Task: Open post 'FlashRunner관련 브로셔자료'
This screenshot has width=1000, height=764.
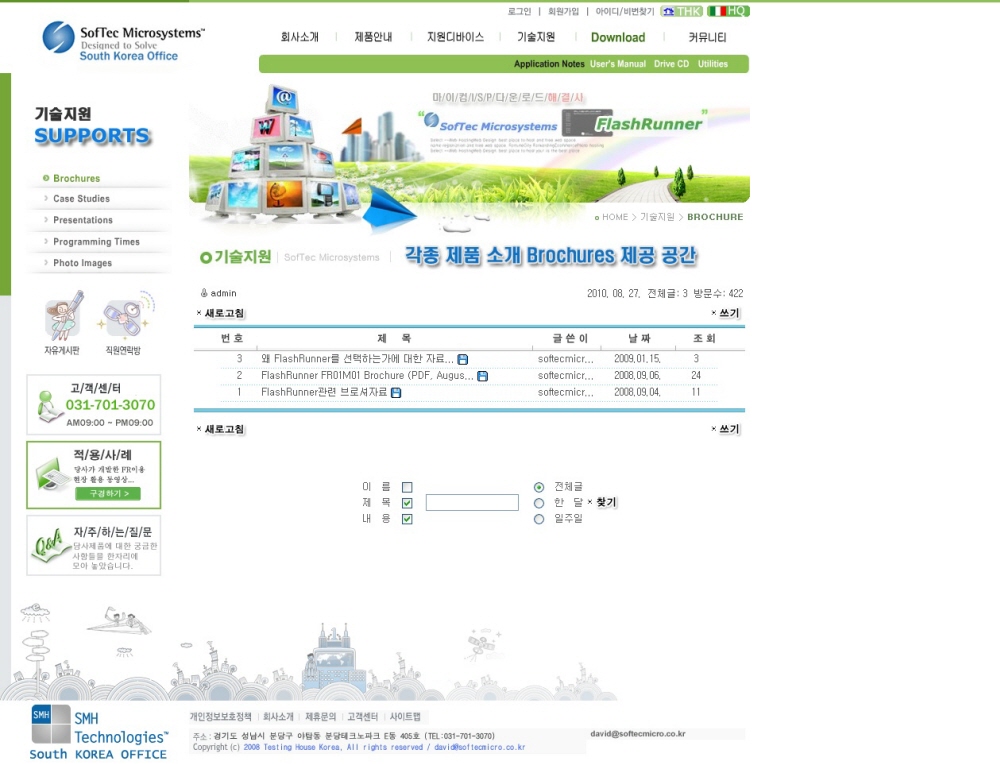Action: (x=324, y=392)
